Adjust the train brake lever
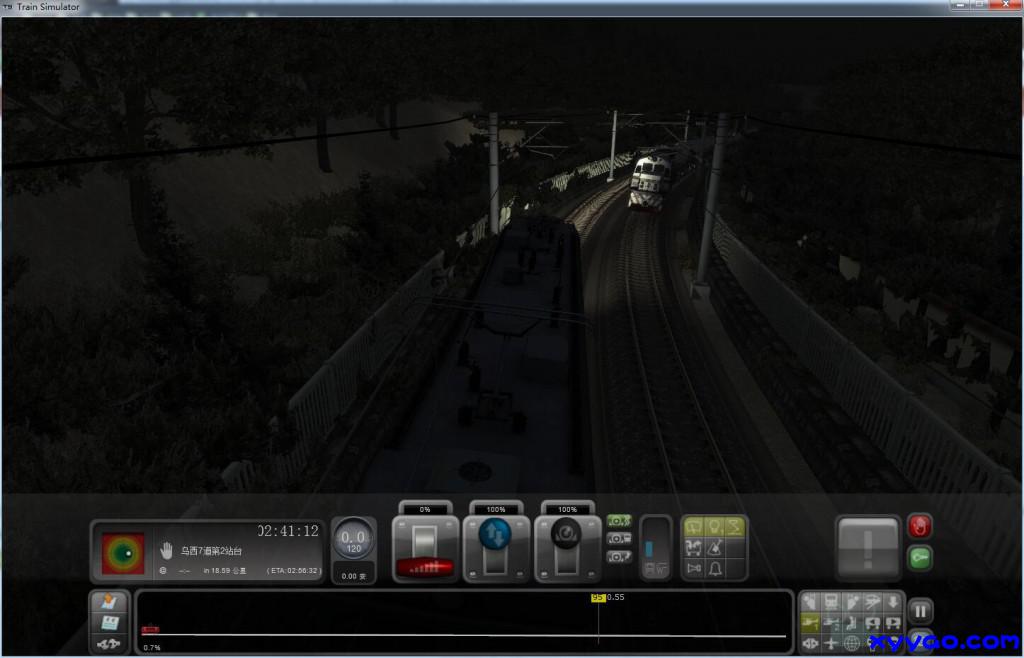 [x=567, y=546]
